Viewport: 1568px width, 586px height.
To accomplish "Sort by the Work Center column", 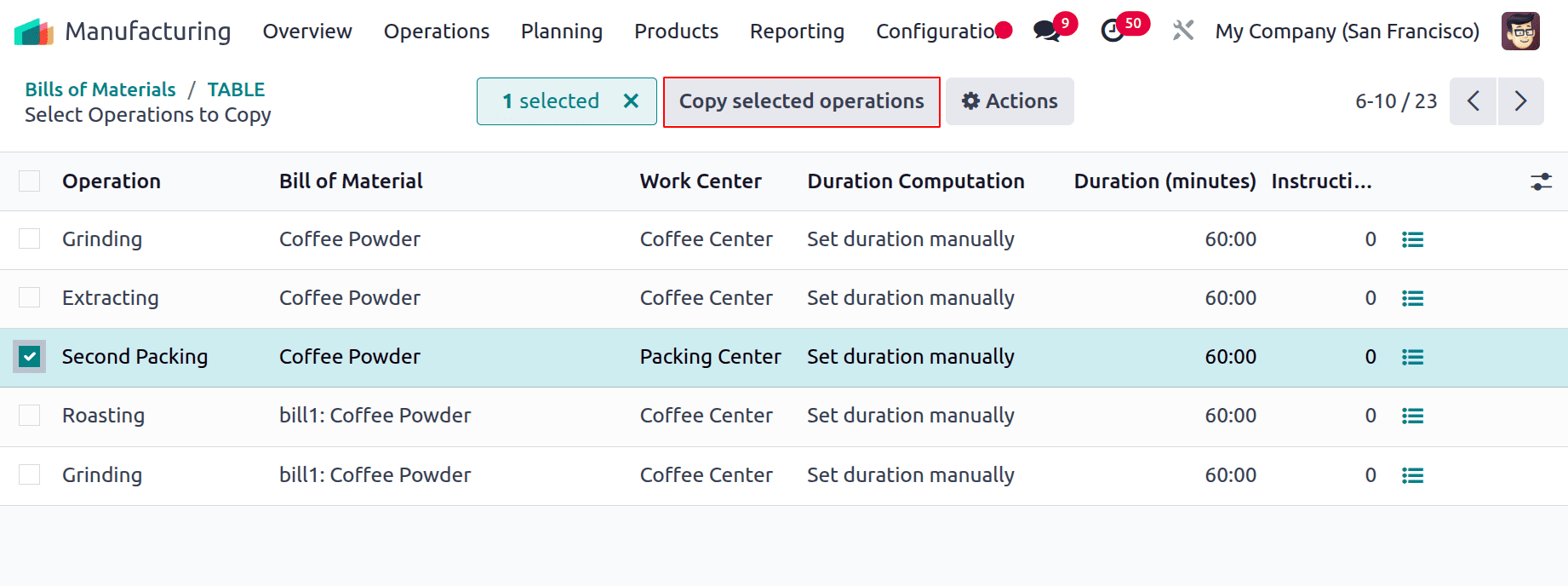I will click(x=701, y=181).
